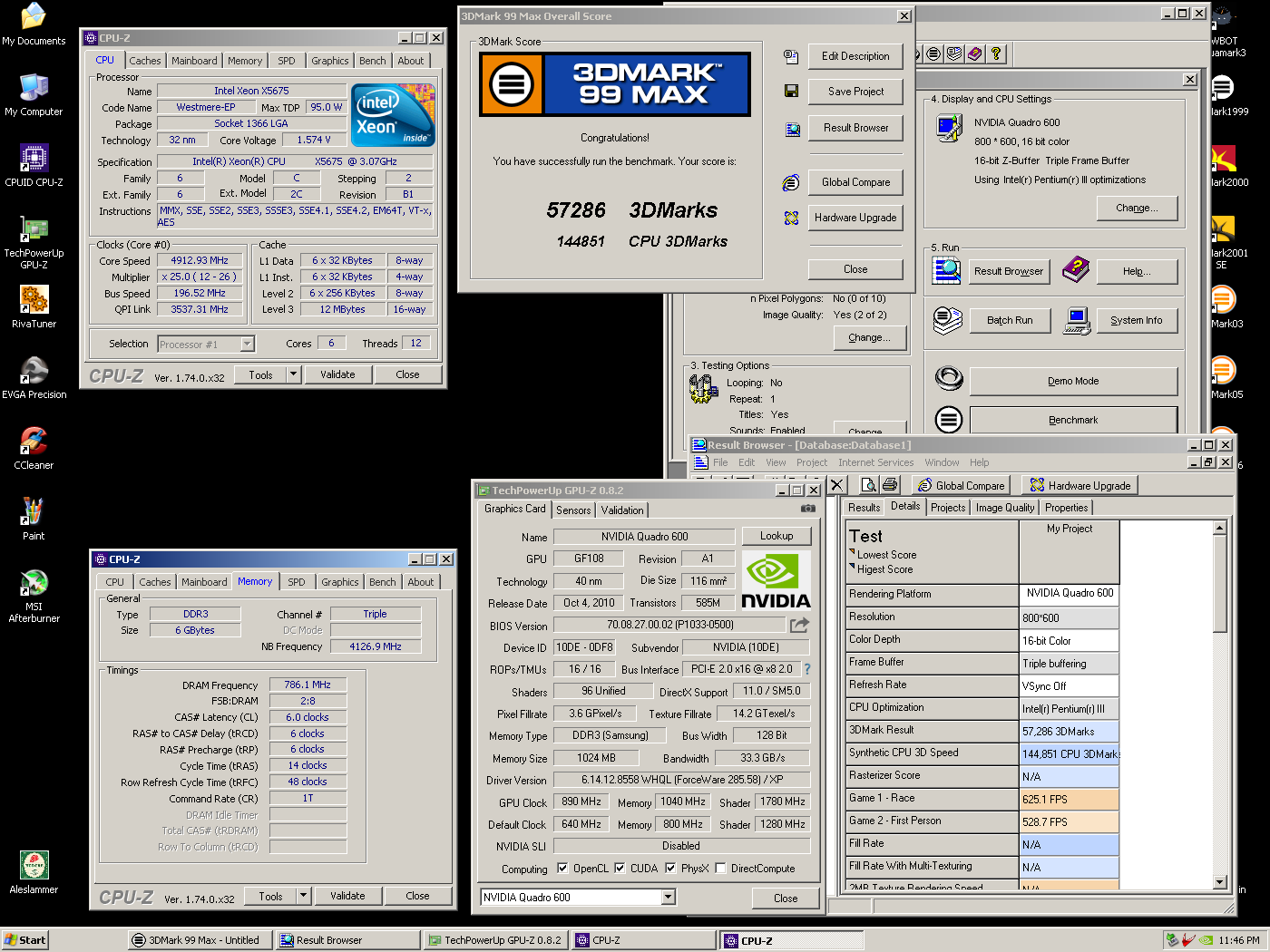Click the print preview icon in Result Browser toolbar
This screenshot has height=952, width=1270.
[868, 485]
